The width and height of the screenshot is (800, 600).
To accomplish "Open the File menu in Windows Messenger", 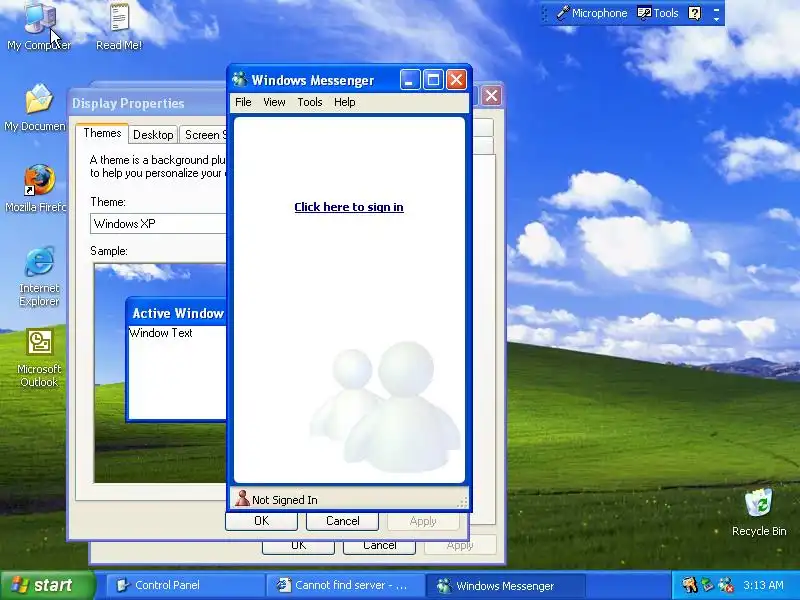I will click(243, 102).
